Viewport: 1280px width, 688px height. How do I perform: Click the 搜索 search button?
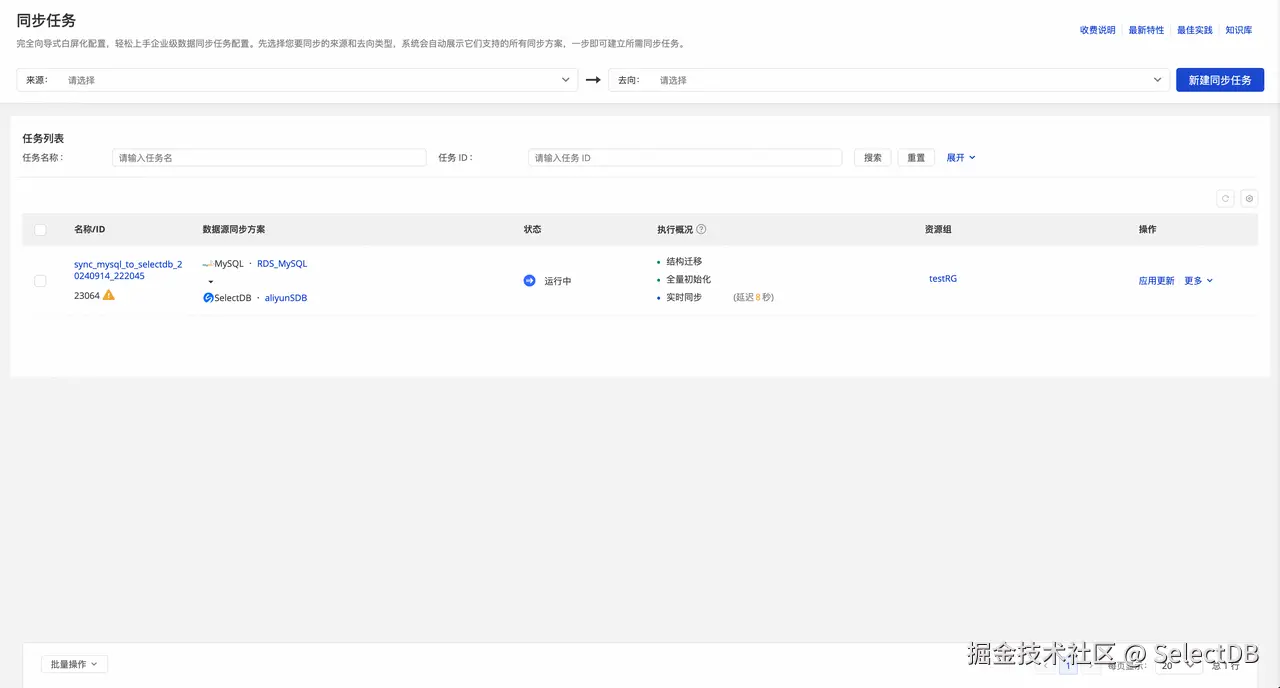pos(873,158)
